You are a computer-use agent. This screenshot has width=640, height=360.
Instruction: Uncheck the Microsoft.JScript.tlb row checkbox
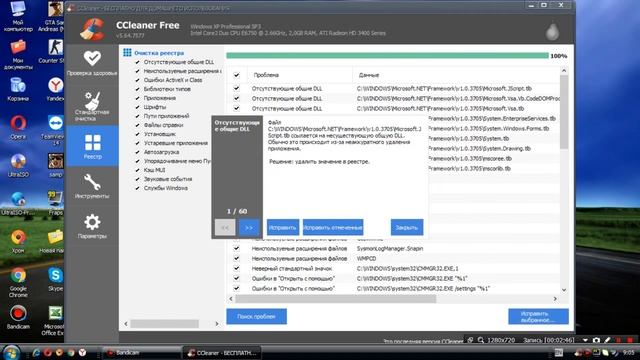click(236, 88)
